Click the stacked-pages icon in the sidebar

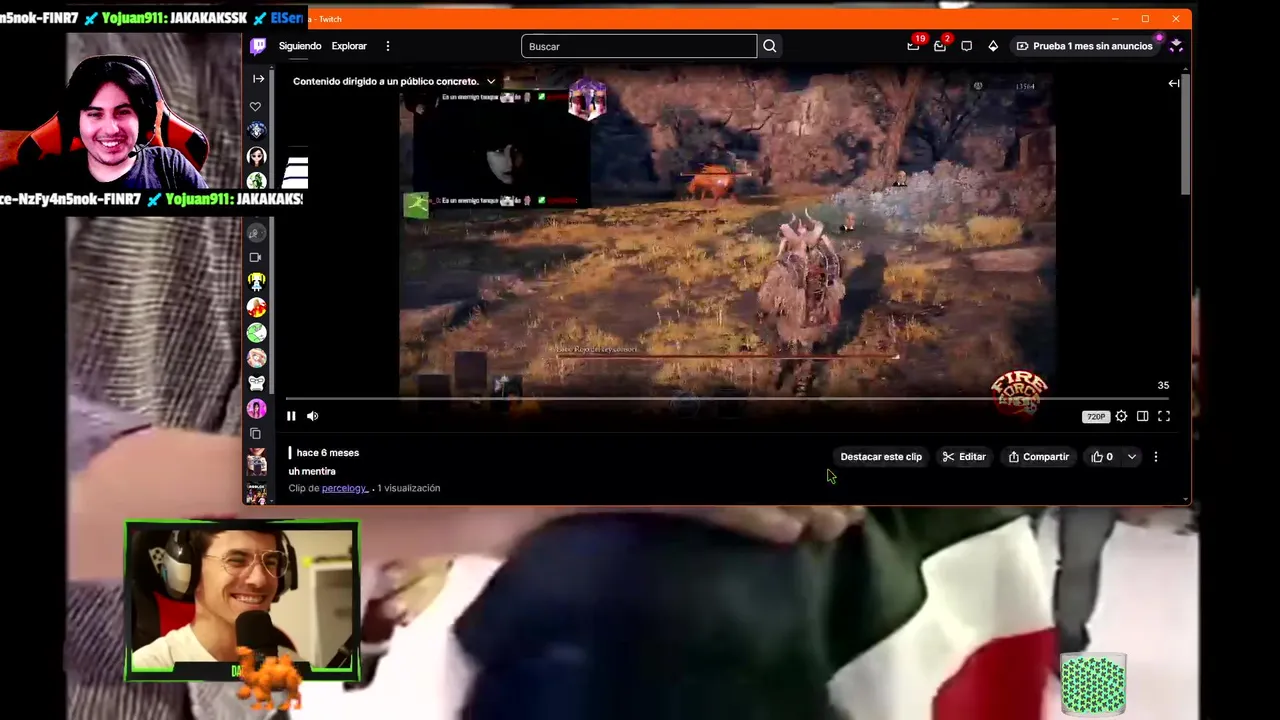[255, 434]
